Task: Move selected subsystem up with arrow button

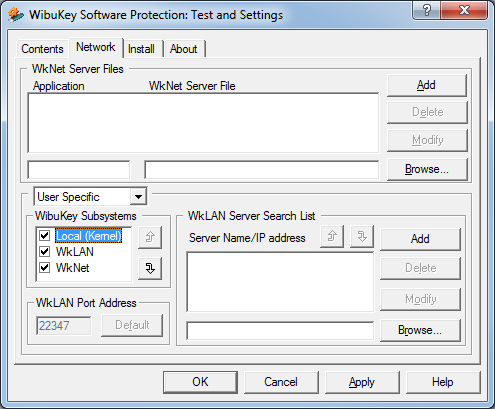Action: point(150,237)
